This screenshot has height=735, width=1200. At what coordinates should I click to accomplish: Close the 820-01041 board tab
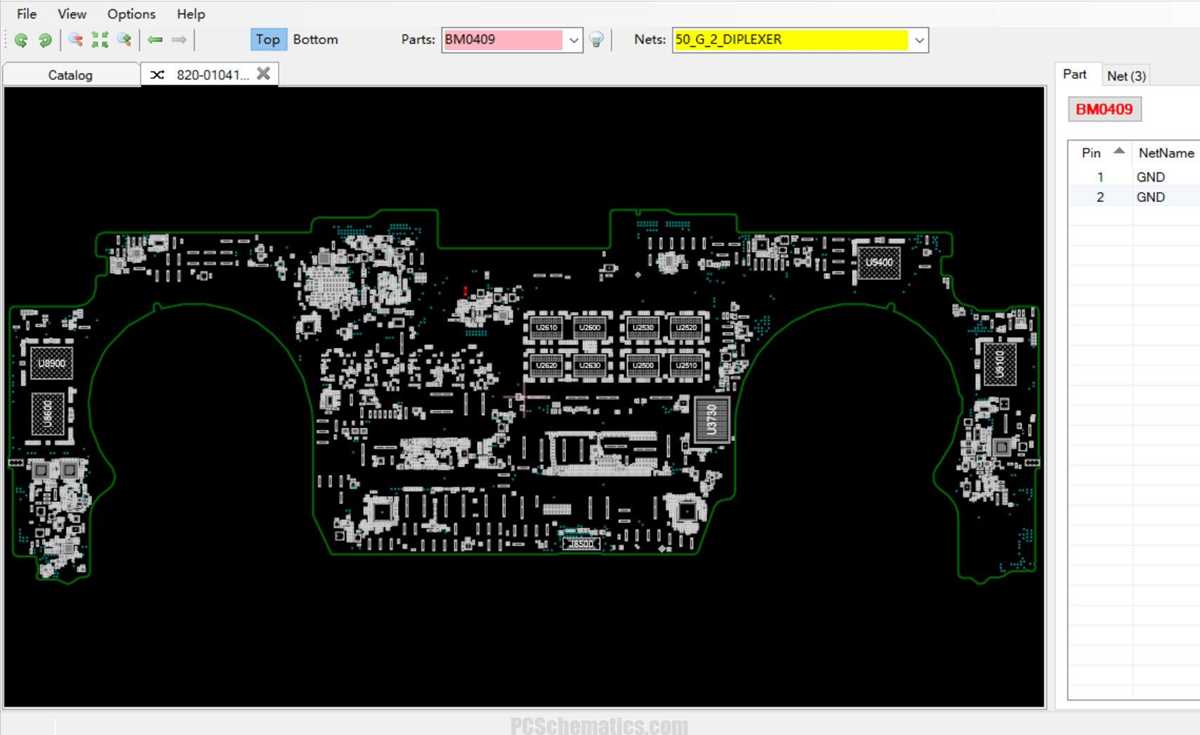click(263, 73)
